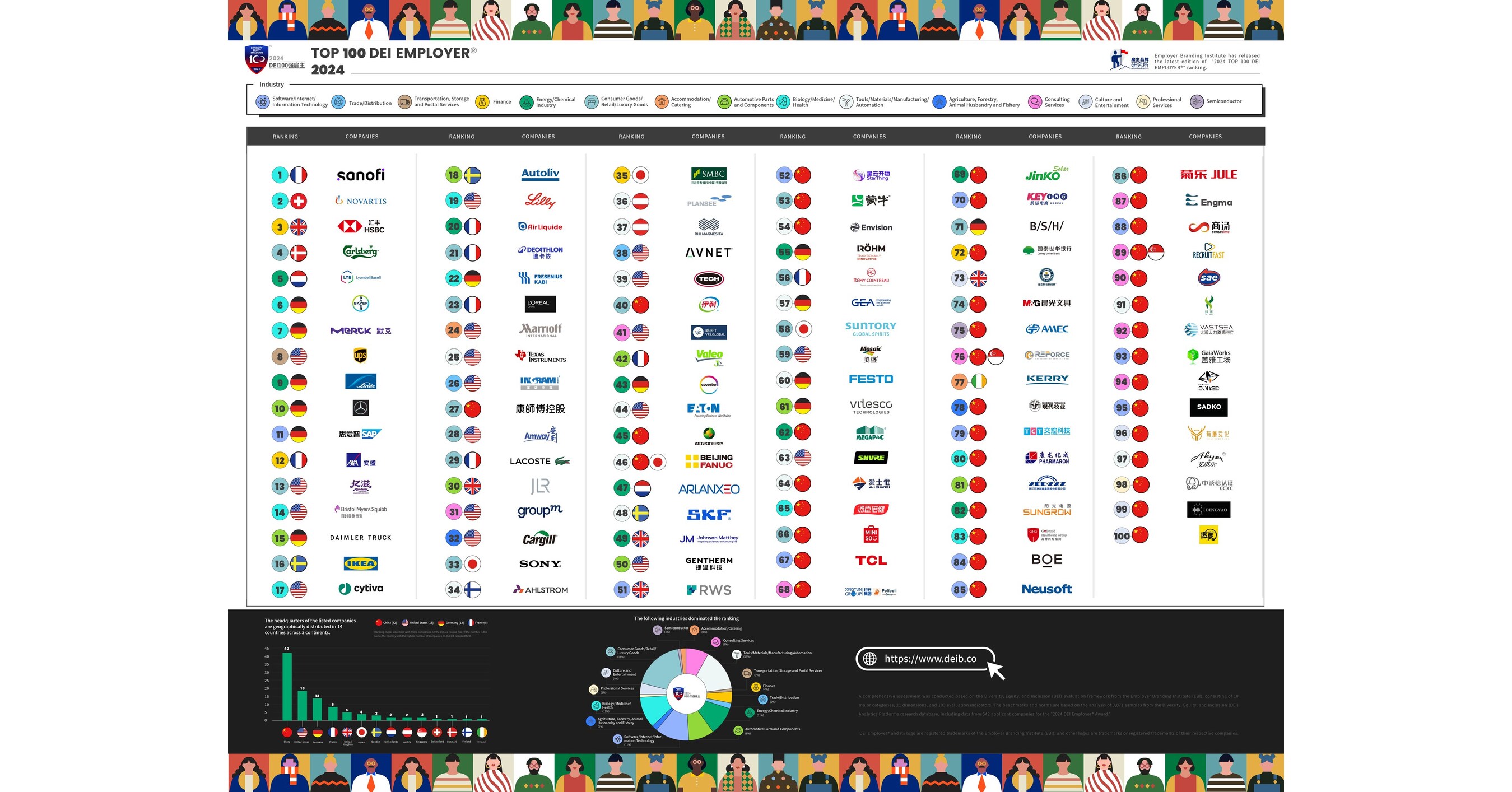
Task: Click the Neusoft logo at rank 85
Action: pos(1046,589)
